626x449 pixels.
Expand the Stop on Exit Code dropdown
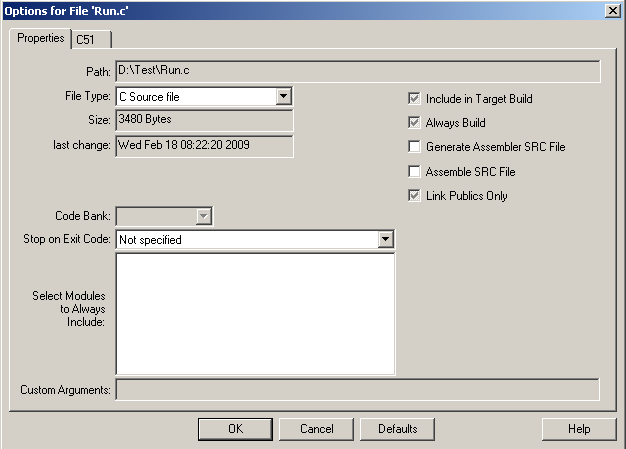(x=385, y=239)
